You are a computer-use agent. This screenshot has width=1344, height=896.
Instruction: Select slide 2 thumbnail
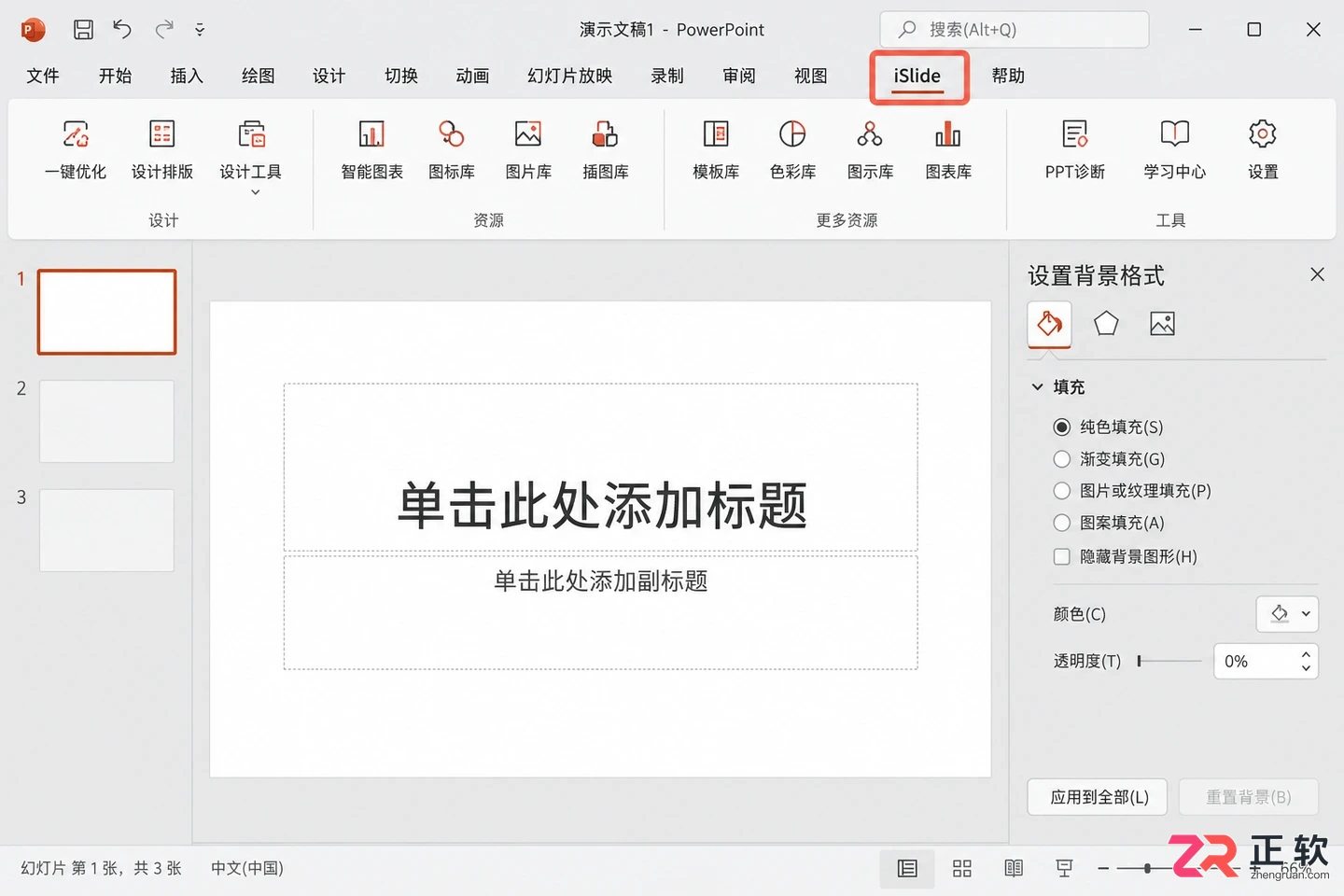point(106,421)
